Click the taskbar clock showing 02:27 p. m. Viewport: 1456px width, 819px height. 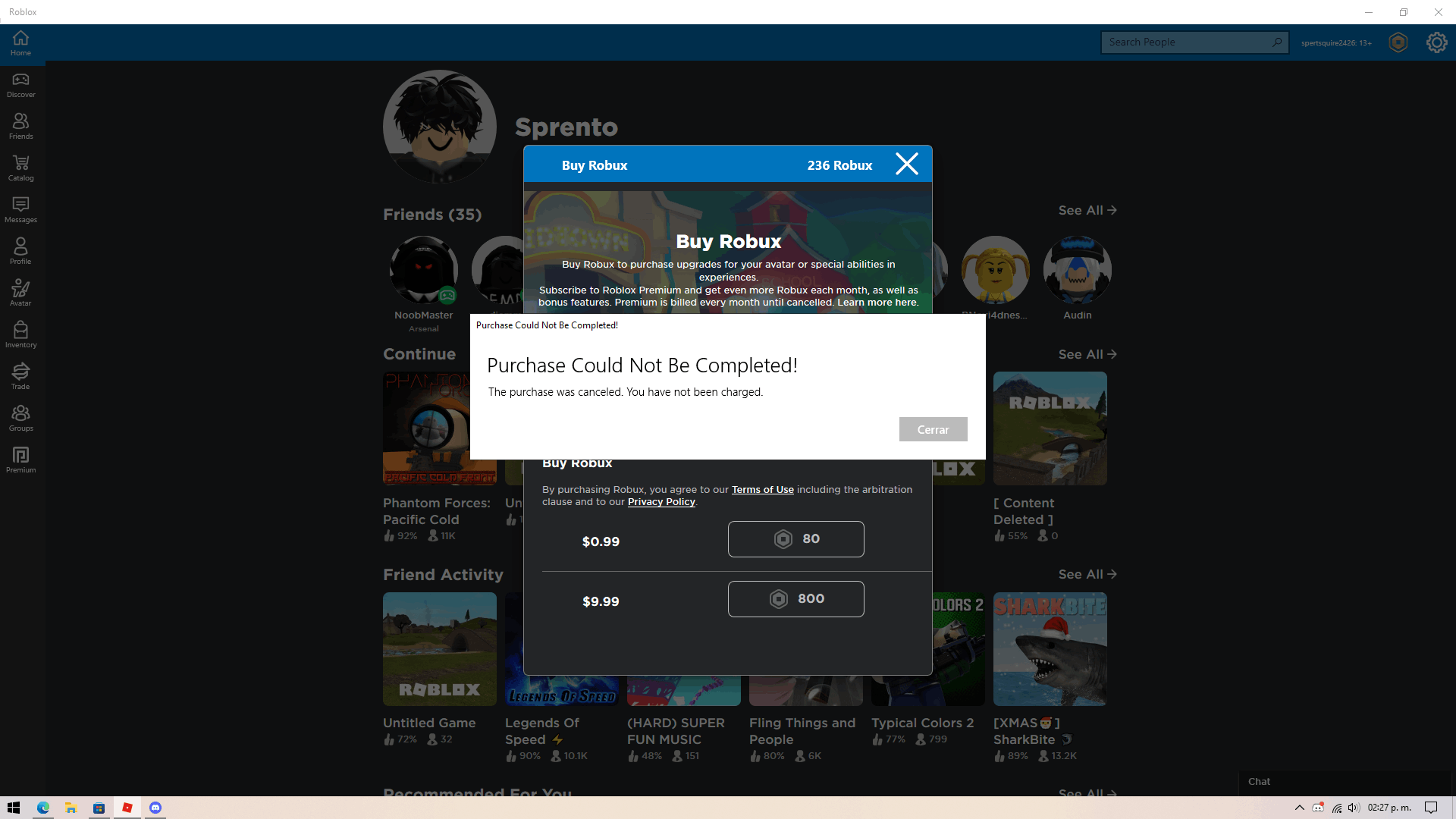coord(1389,808)
